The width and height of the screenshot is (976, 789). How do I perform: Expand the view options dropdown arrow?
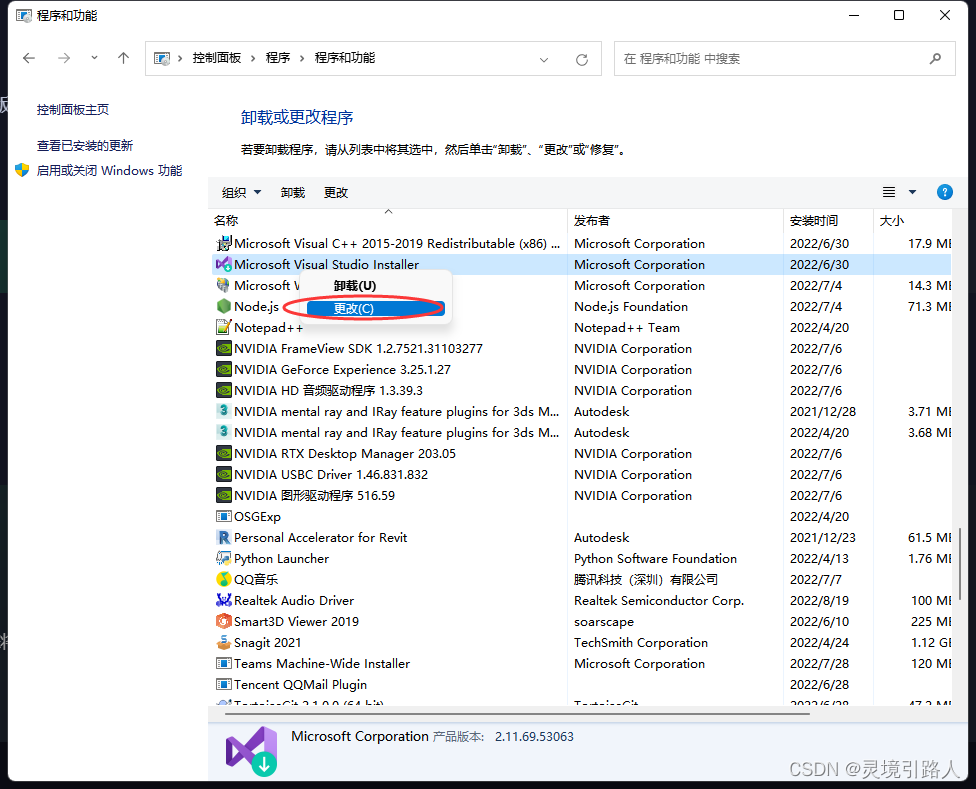click(x=913, y=192)
